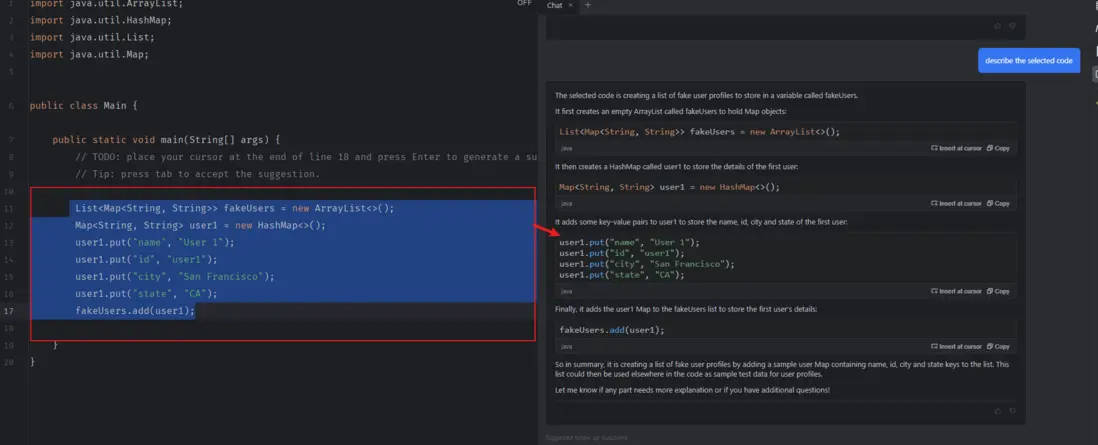1098x445 pixels.
Task: Thumbs up the previous chat response
Action: click(997, 26)
